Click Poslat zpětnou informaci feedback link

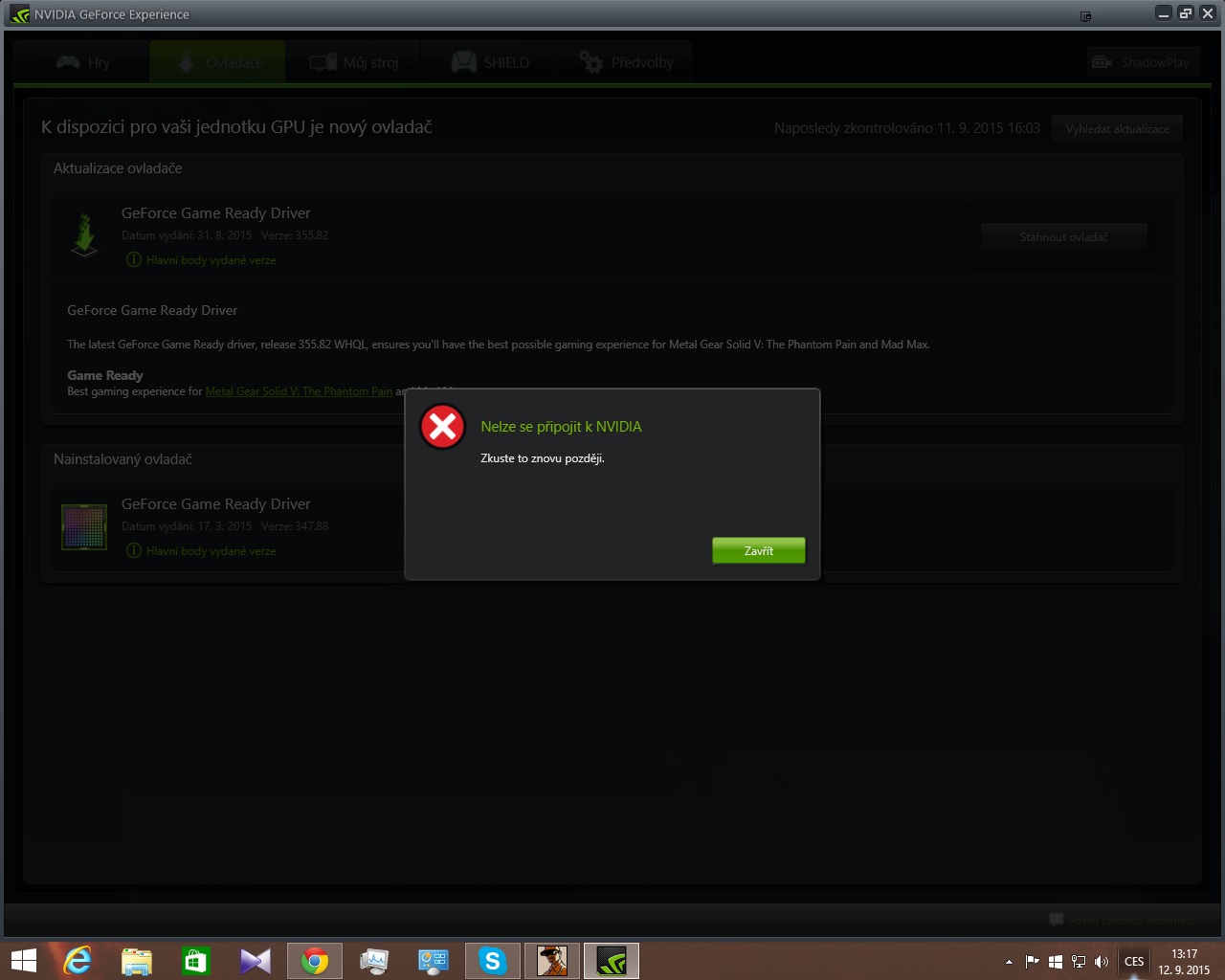pos(1122,921)
